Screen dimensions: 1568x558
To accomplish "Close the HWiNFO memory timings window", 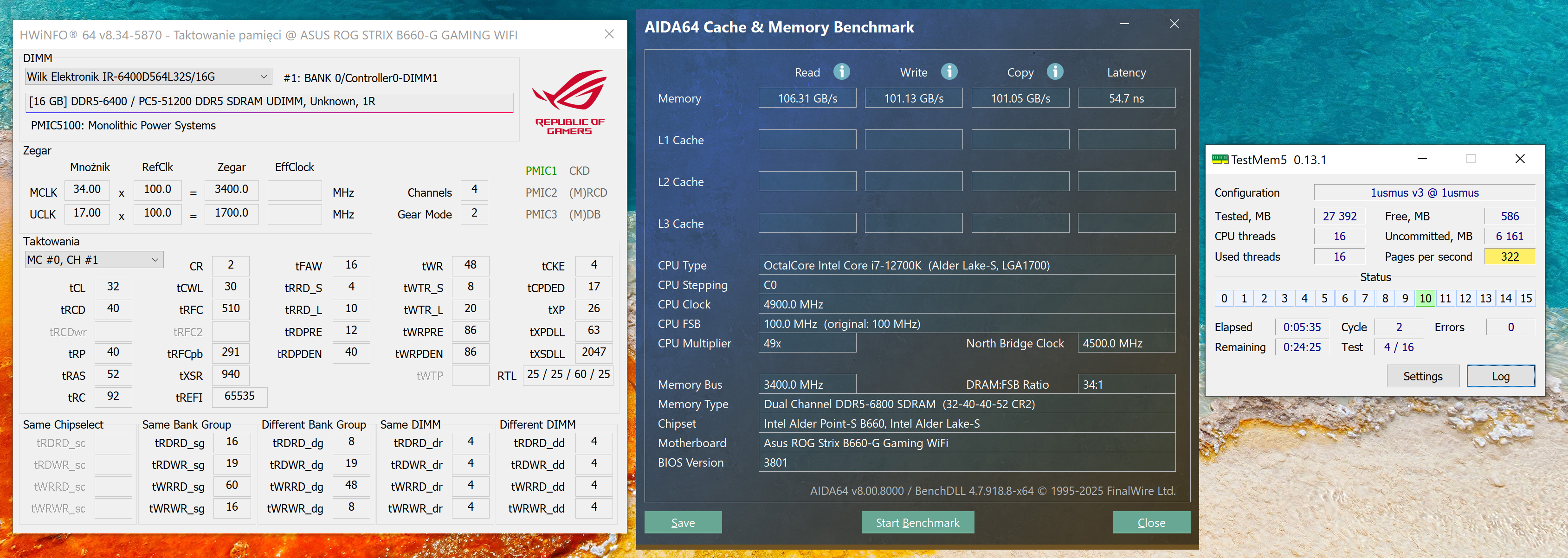I will tap(609, 35).
